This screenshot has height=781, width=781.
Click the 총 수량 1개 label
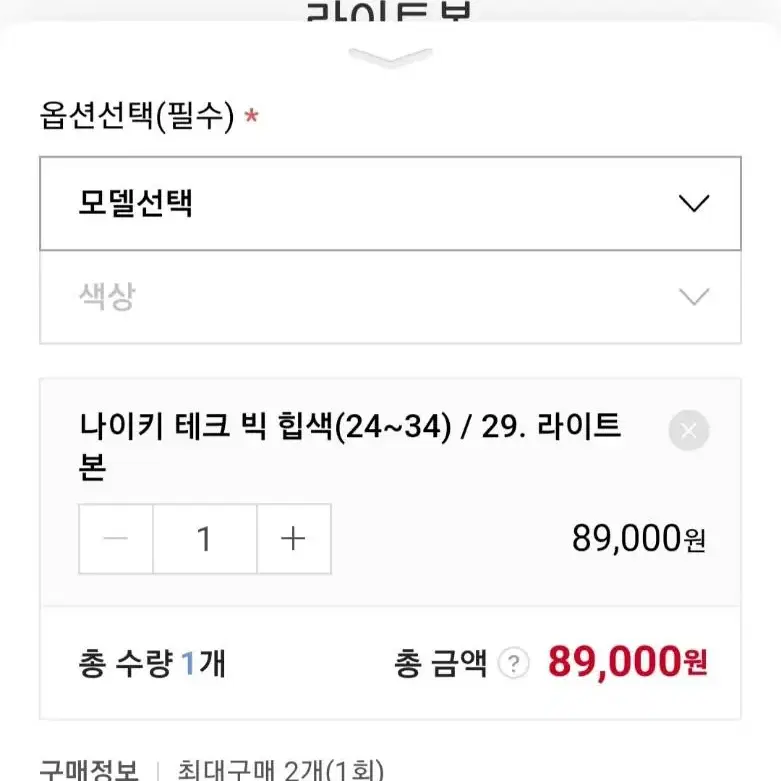(x=152, y=663)
